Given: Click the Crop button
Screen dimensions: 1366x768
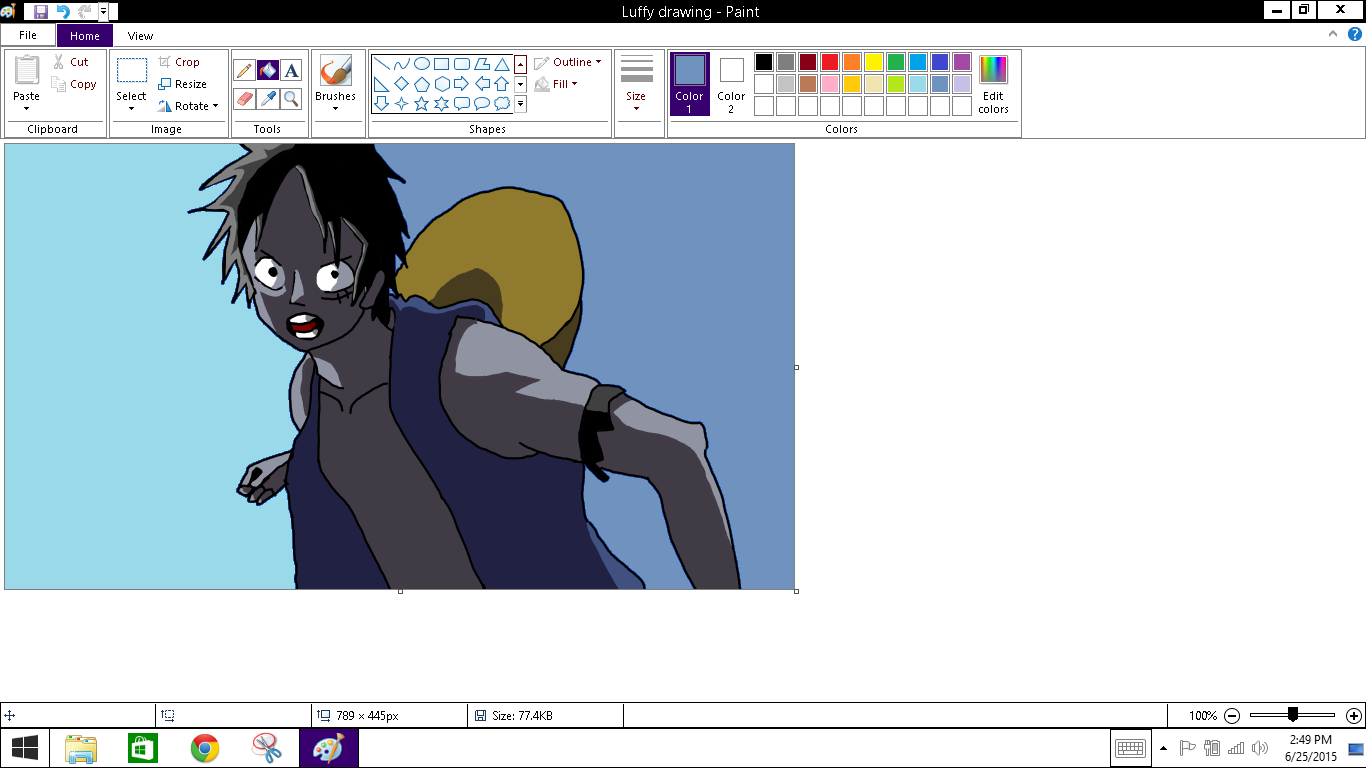Looking at the screenshot, I should [179, 62].
